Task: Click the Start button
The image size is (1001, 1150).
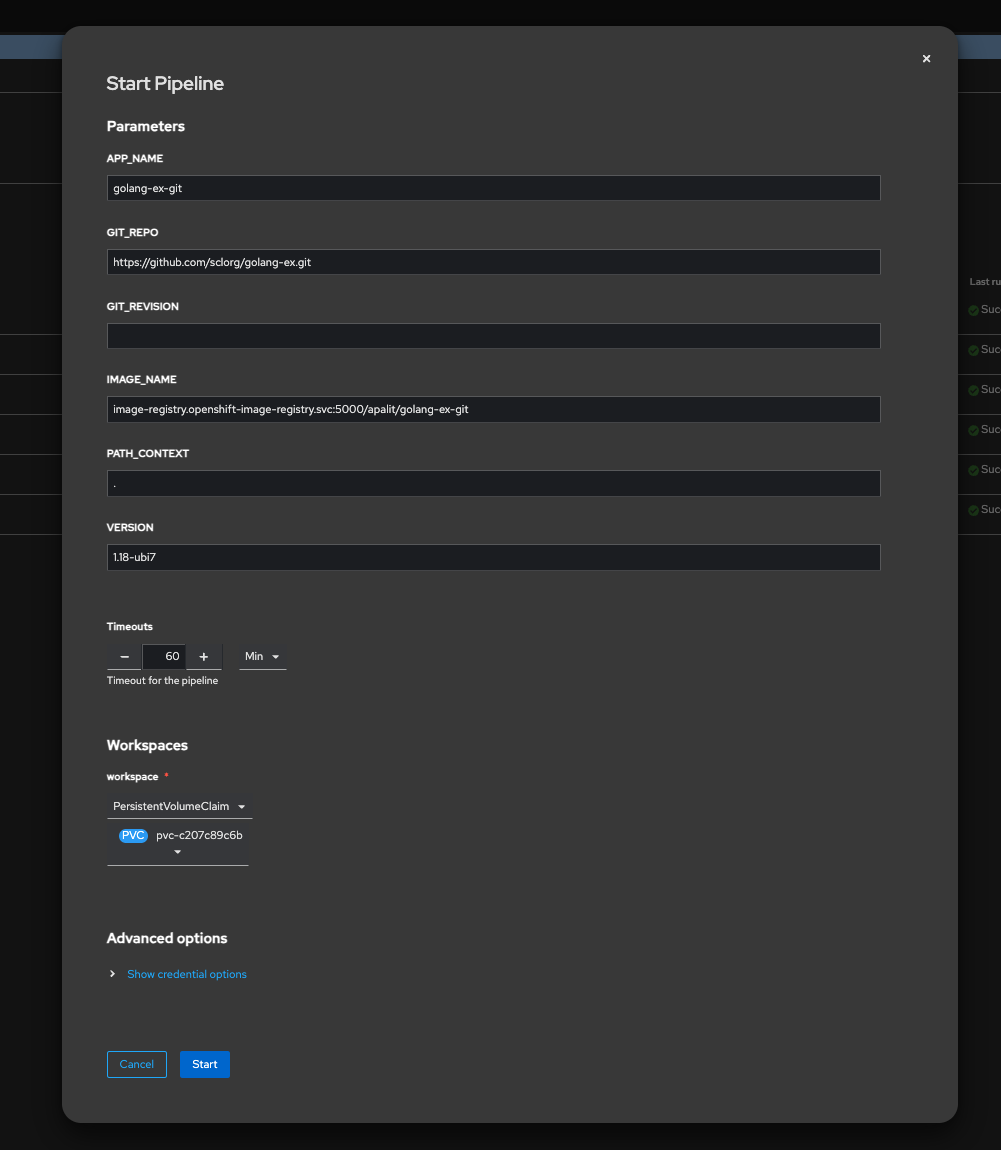Action: pos(205,1064)
